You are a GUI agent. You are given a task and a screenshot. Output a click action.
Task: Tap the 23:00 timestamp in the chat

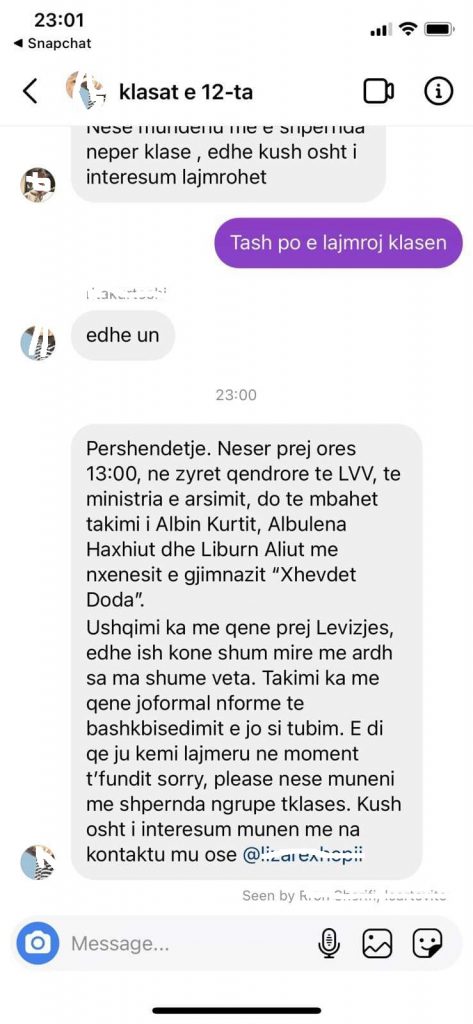pyautogui.click(x=236, y=395)
